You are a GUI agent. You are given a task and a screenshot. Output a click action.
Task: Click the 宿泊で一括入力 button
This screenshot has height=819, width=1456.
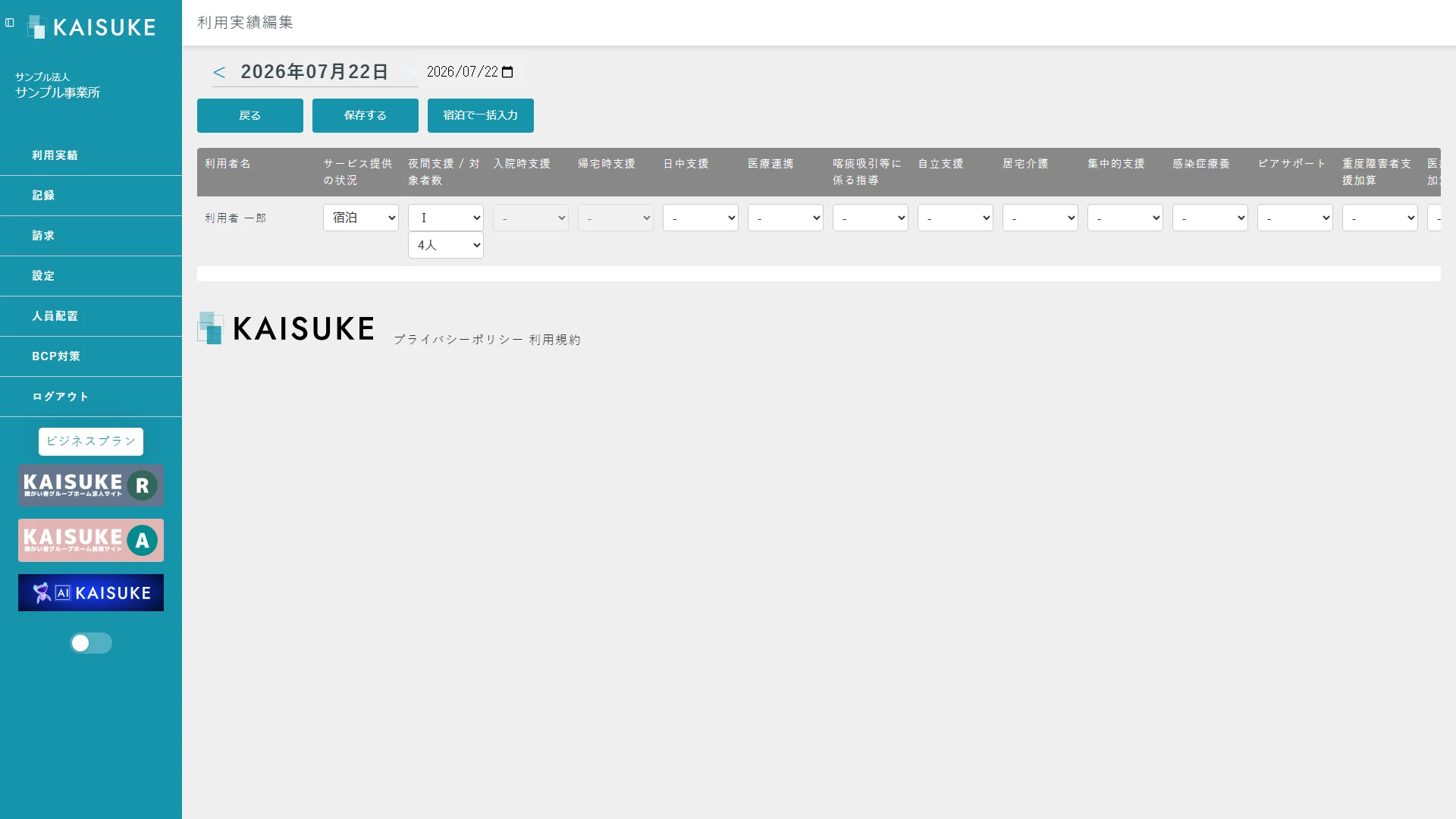click(481, 115)
